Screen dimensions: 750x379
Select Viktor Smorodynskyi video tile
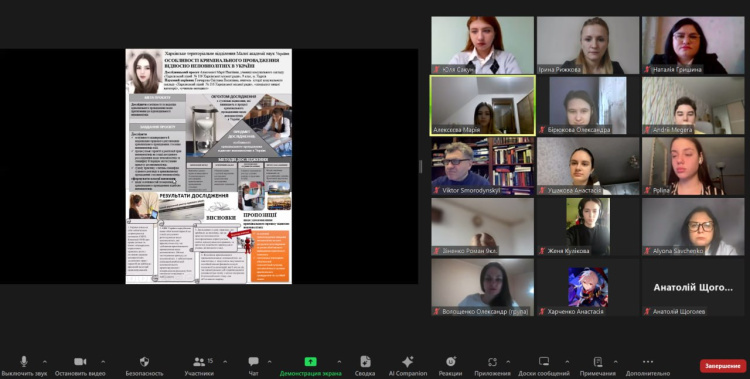483,166
